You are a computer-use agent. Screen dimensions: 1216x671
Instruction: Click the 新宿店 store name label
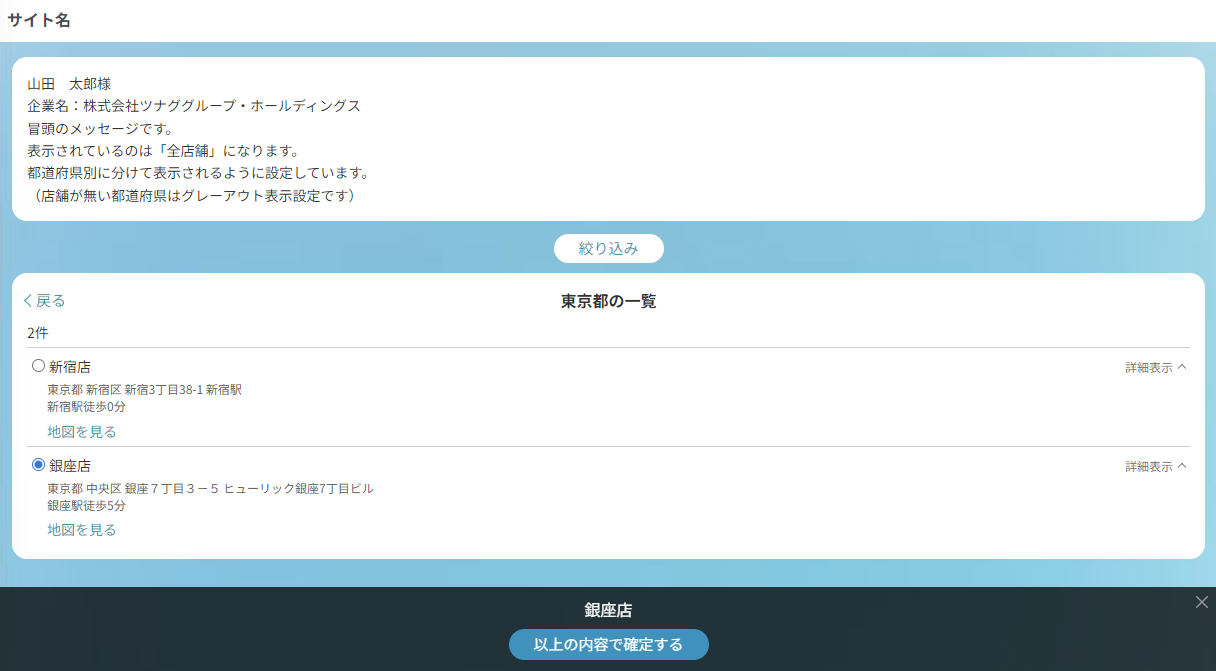[x=70, y=367]
